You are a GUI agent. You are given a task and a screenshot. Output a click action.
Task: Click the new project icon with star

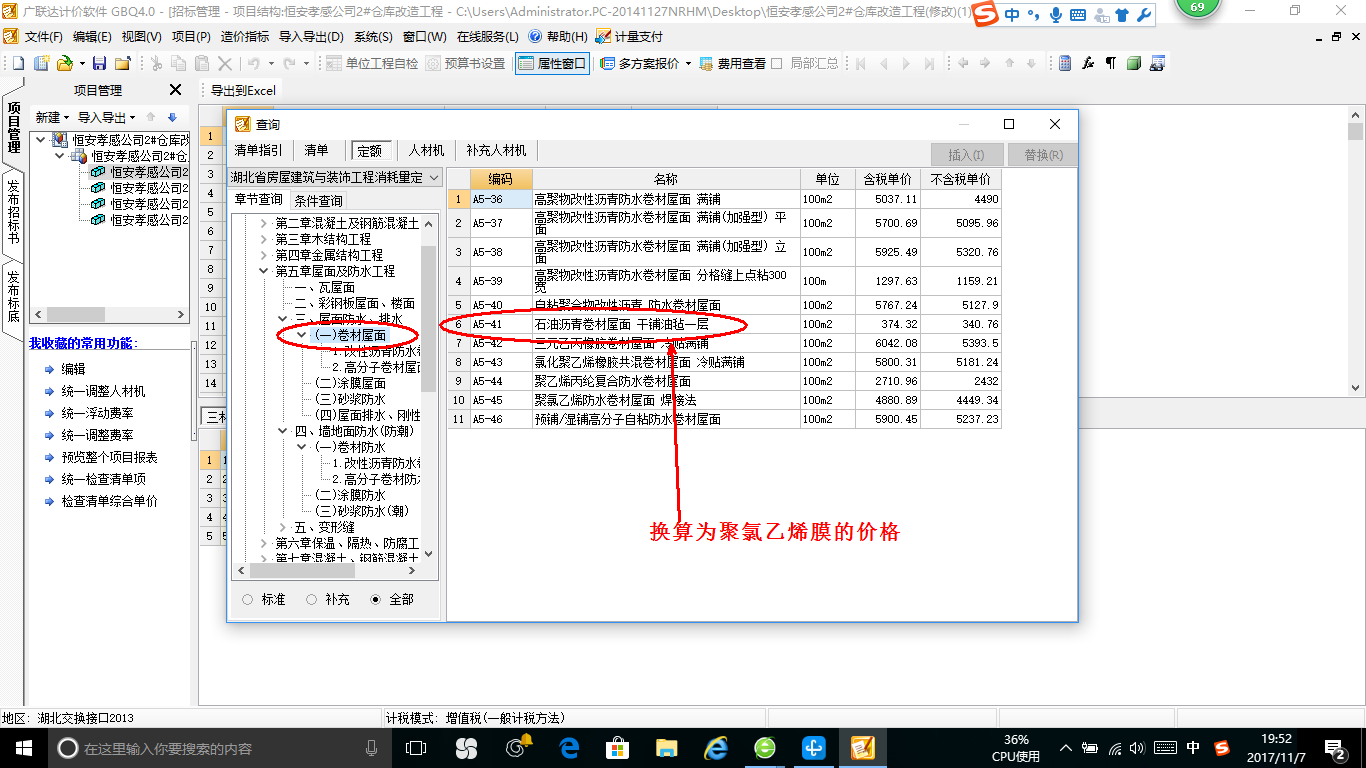42,63
